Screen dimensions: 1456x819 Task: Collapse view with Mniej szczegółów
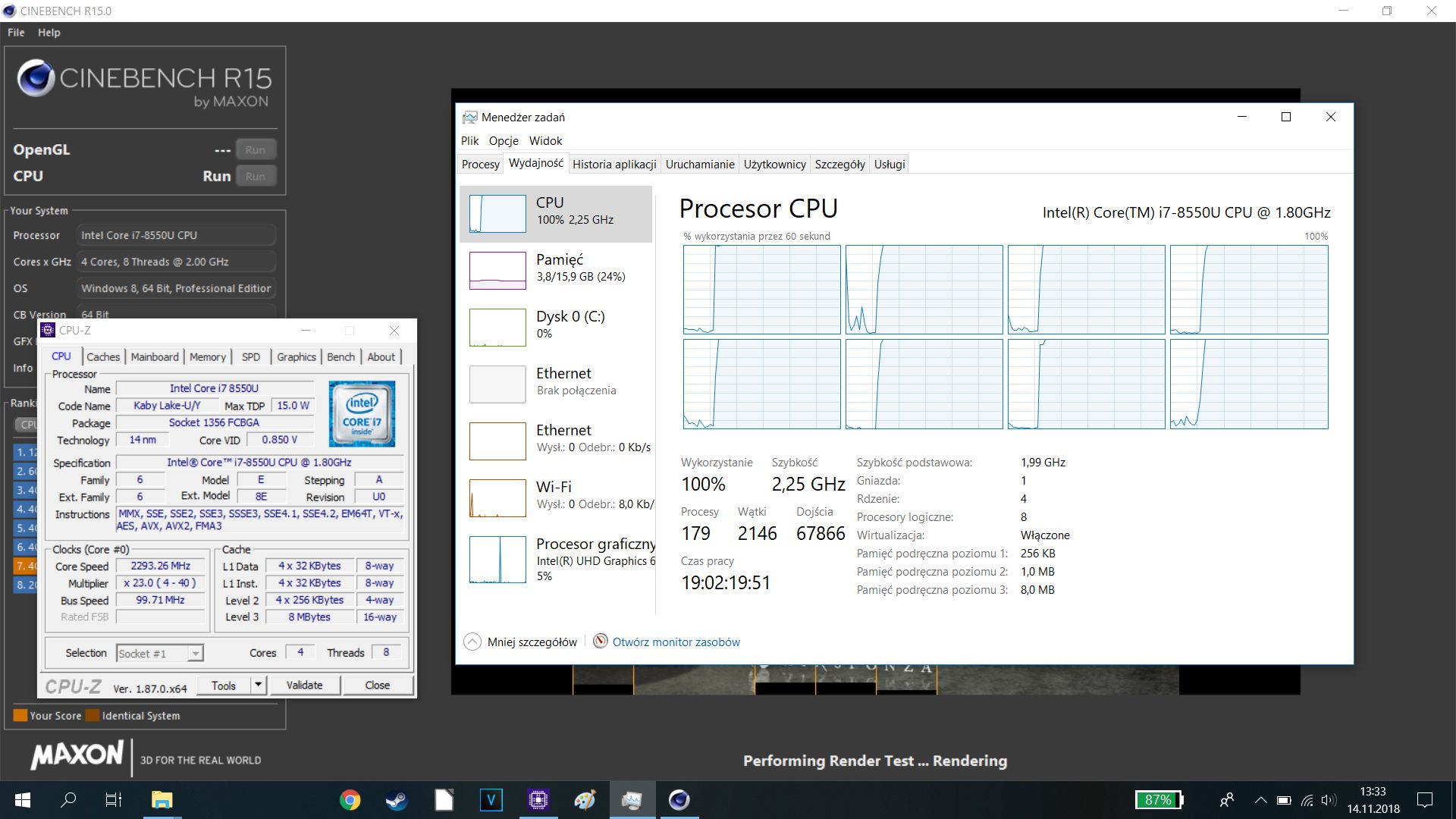(x=520, y=642)
